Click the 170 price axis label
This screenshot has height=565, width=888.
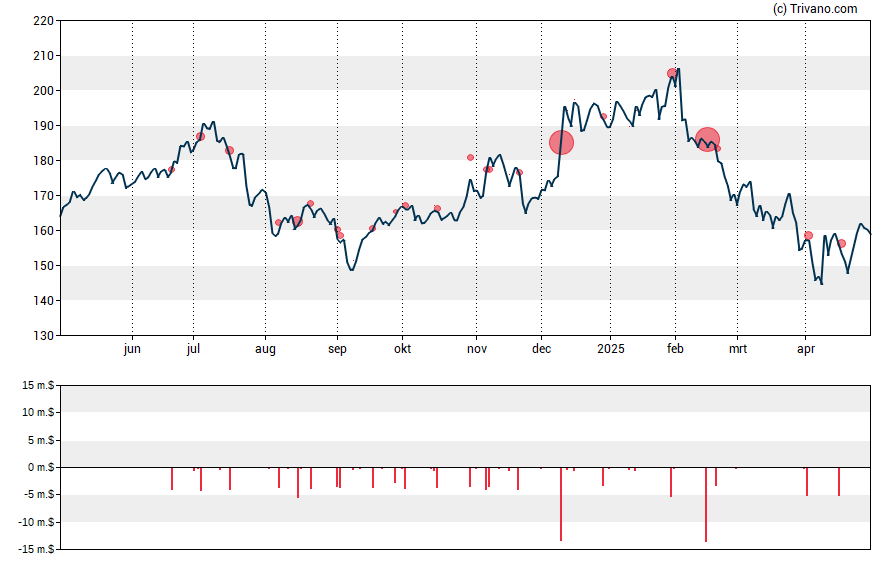pos(44,196)
